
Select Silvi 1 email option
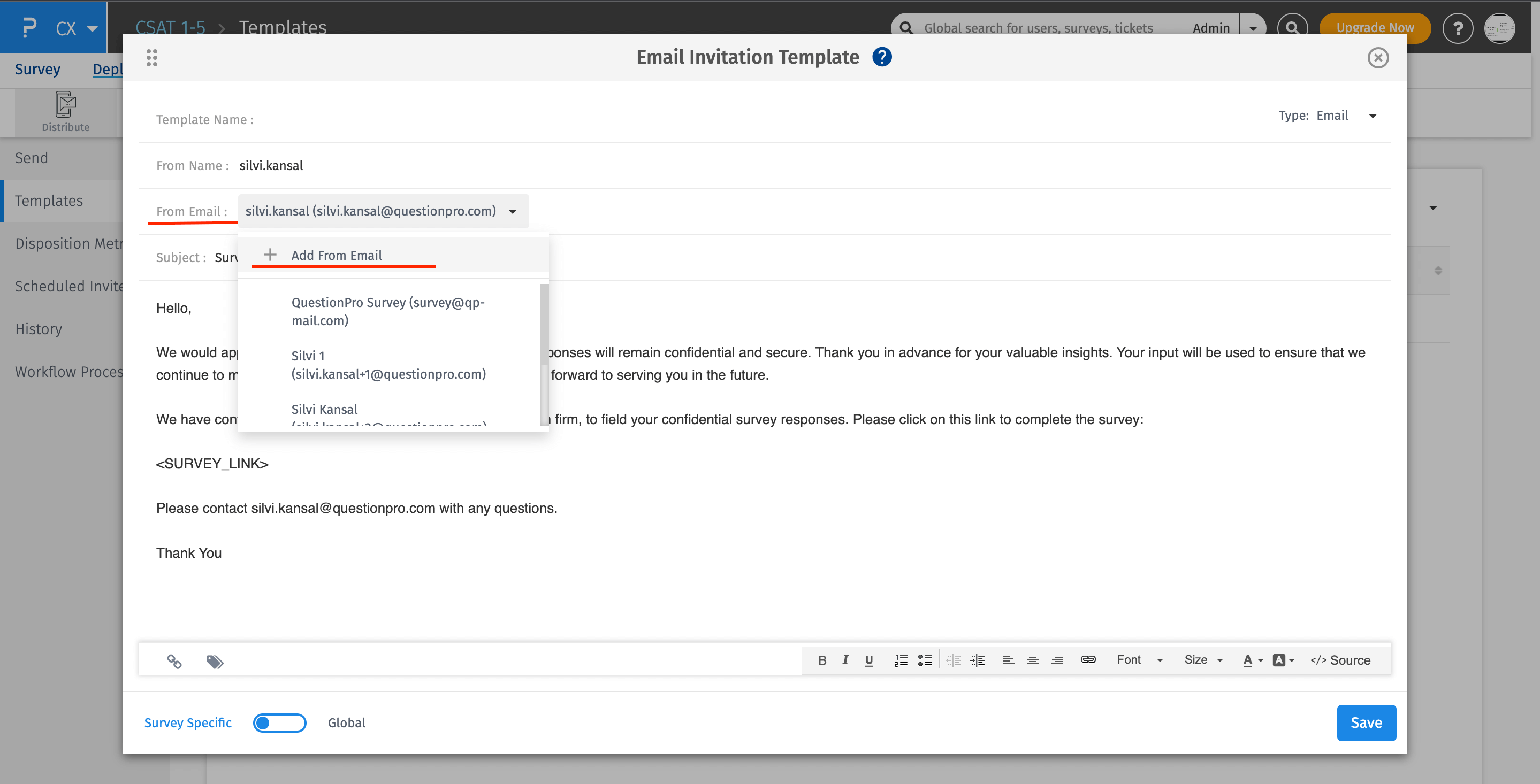pyautogui.click(x=388, y=365)
